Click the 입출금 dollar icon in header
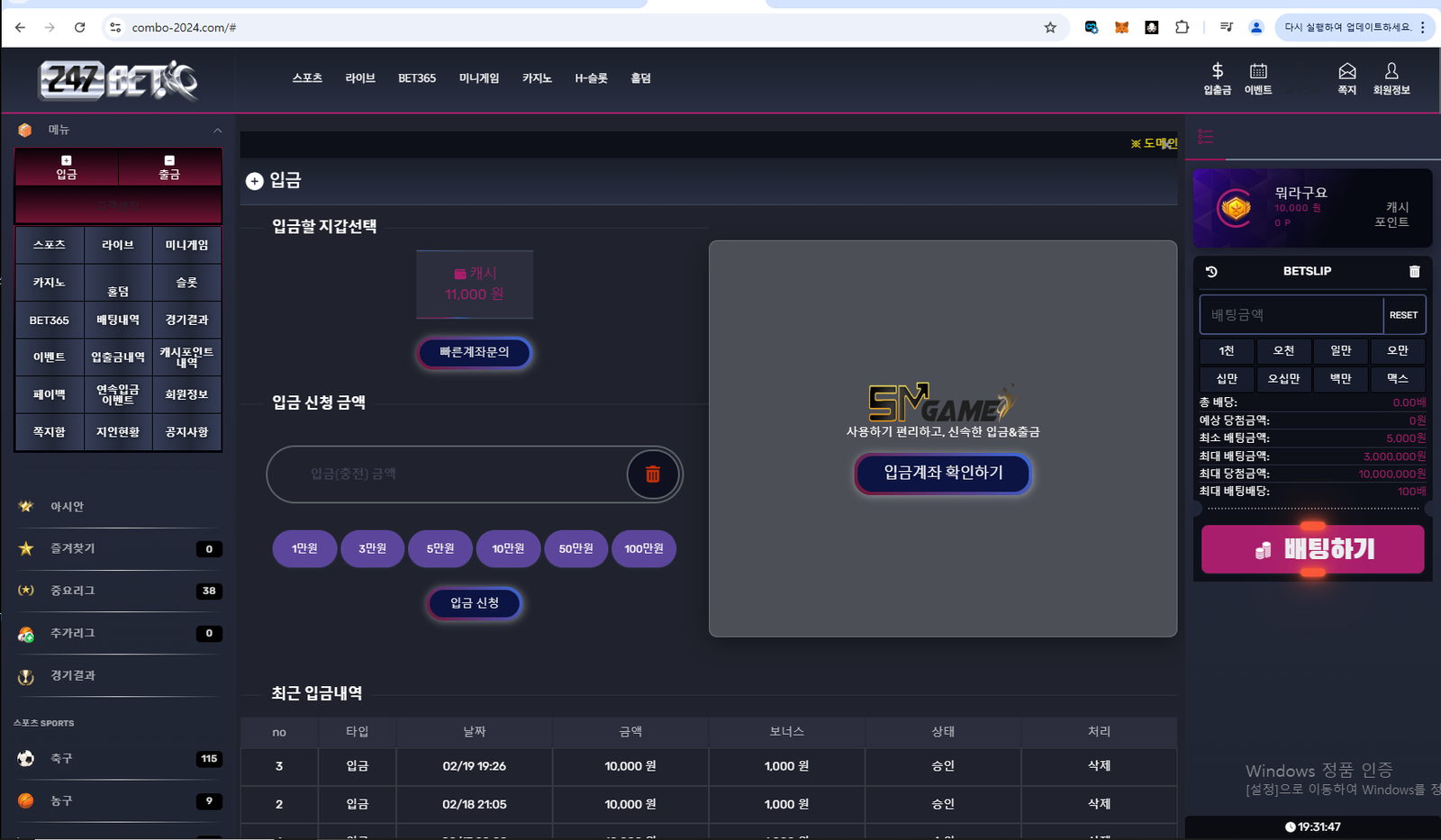 pyautogui.click(x=1217, y=72)
